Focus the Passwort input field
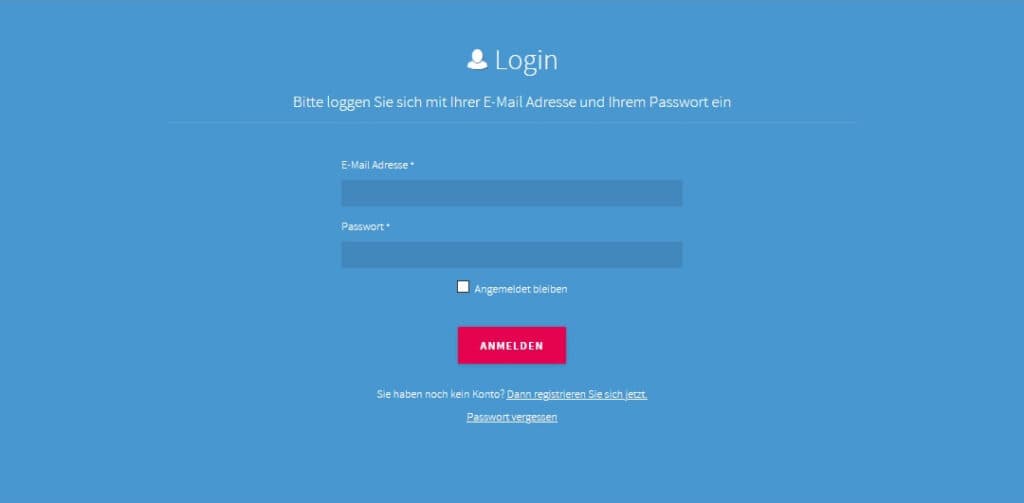 [x=511, y=255]
